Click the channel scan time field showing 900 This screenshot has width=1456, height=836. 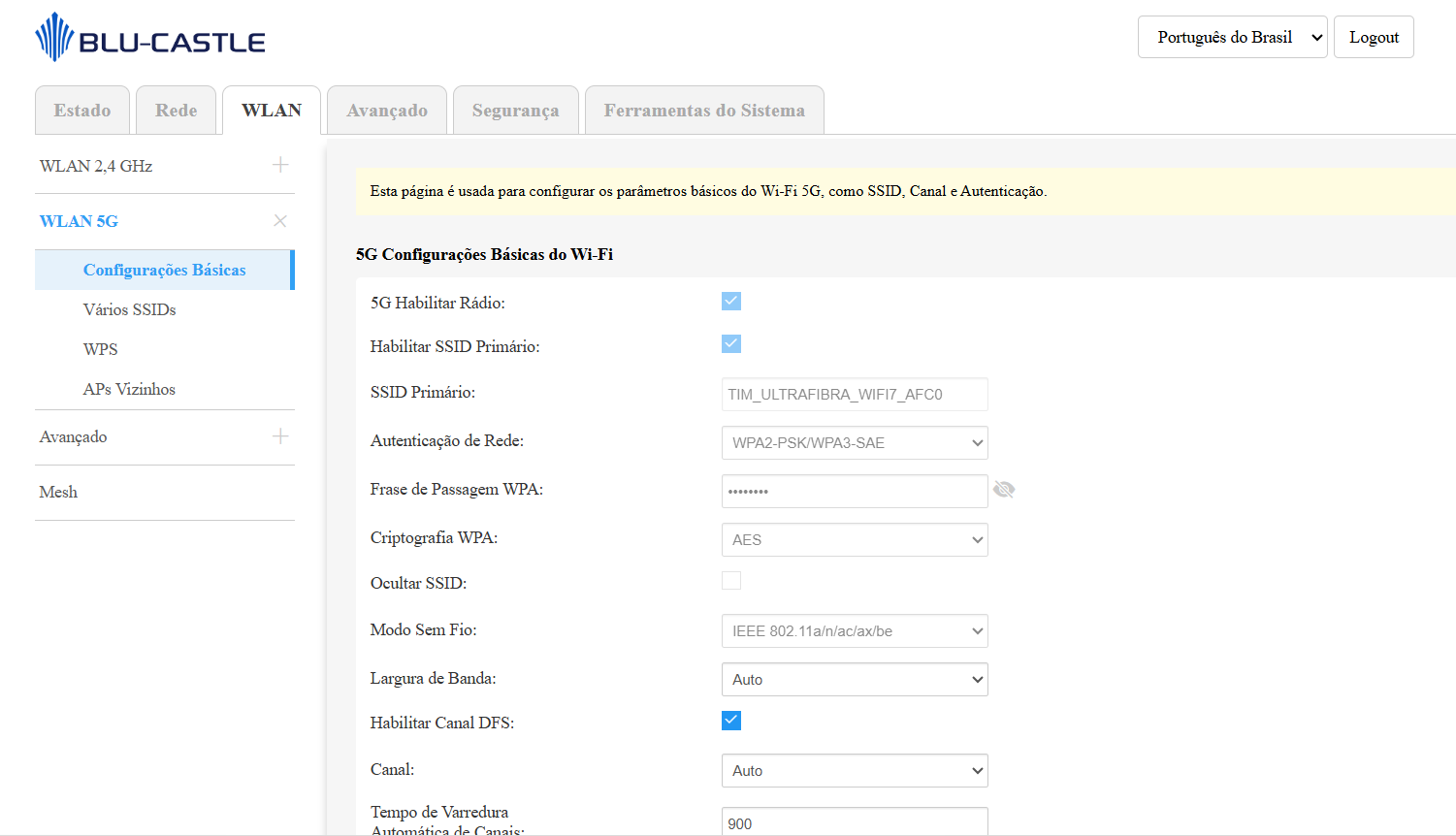pyautogui.click(x=855, y=821)
